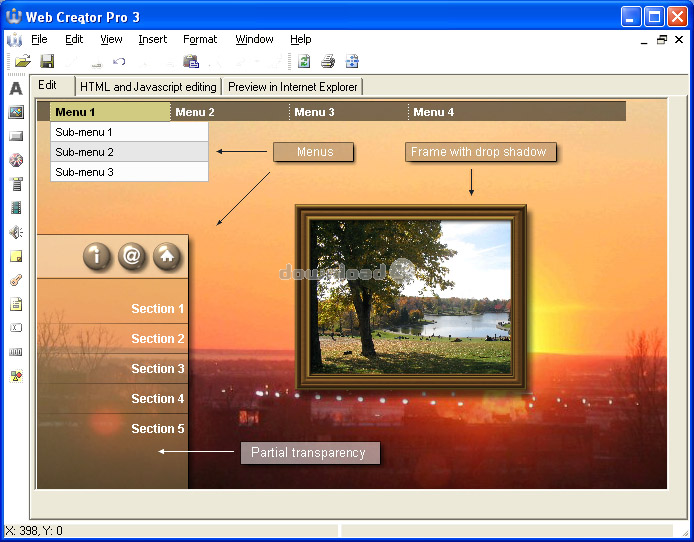Select the key icon in the sidebar

coord(16,280)
